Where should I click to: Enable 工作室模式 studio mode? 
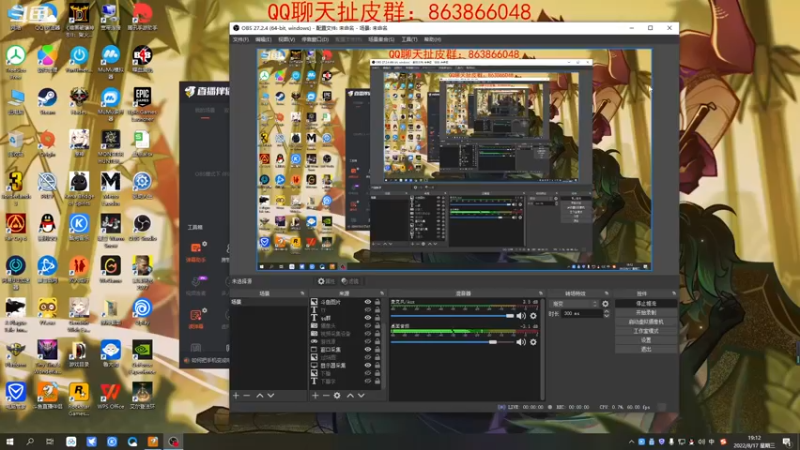[646, 331]
